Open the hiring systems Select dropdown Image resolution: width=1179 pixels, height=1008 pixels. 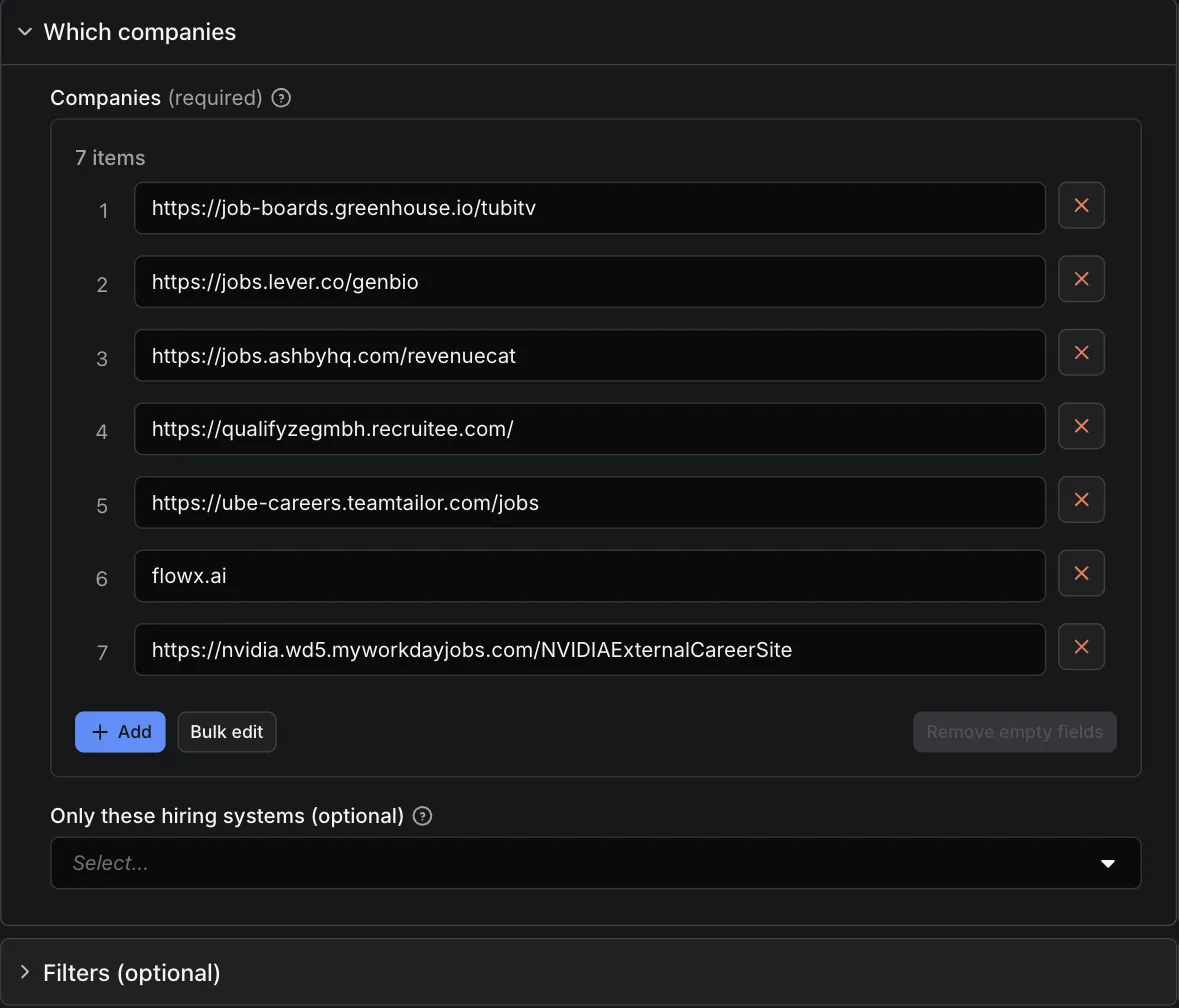click(x=596, y=863)
